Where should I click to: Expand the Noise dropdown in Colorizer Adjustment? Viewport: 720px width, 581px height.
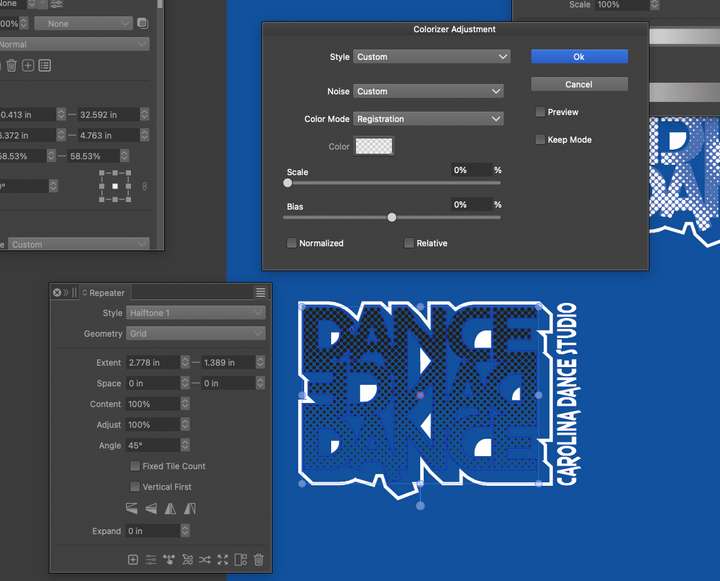(428, 91)
